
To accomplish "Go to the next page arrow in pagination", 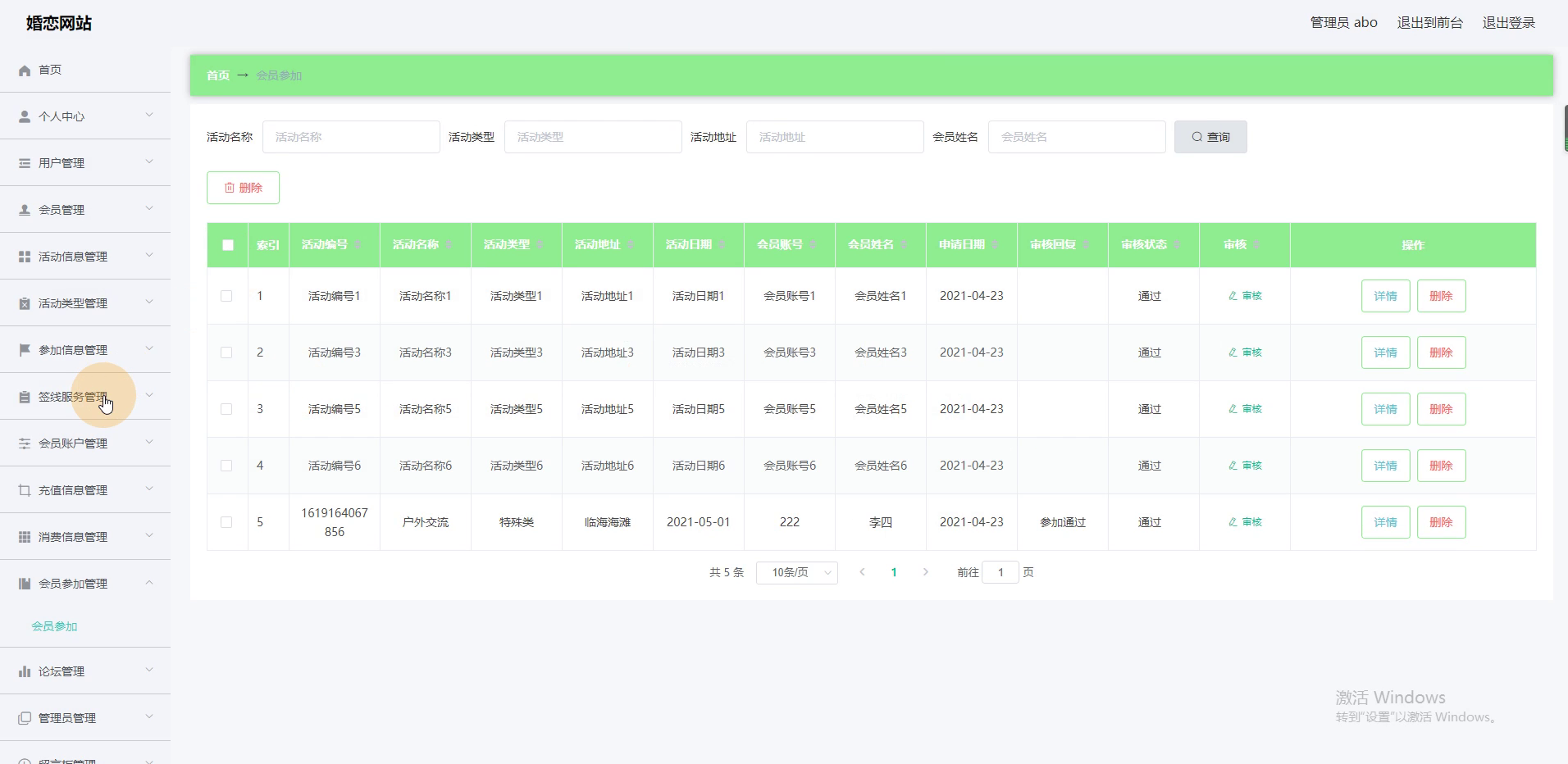I will [926, 572].
